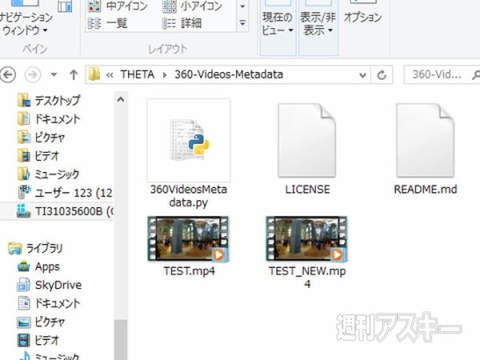Open Documents (ドキュメント) under Libraries
The image size is (480, 360).
pos(49,303)
